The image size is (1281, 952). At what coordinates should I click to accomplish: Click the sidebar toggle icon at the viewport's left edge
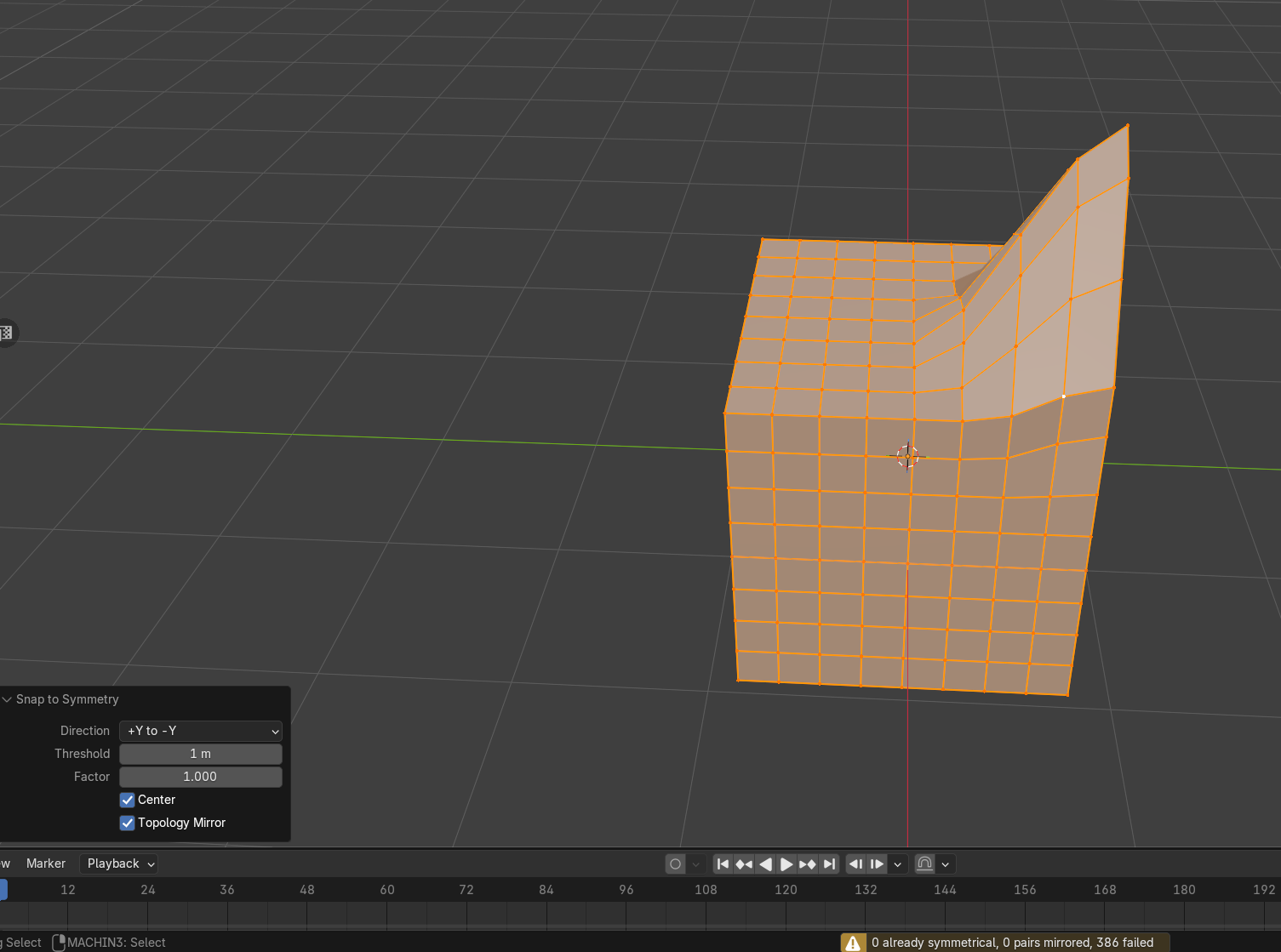click(x=6, y=333)
